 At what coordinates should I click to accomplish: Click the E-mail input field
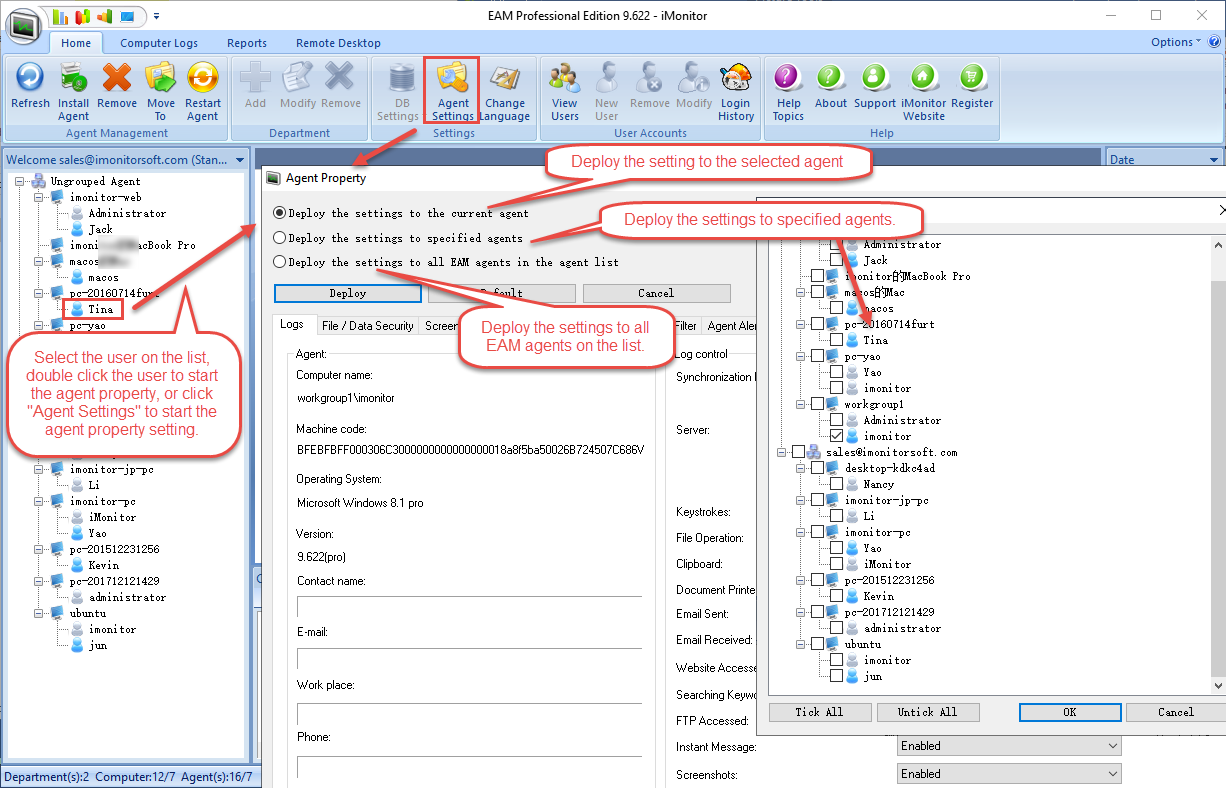coord(469,658)
